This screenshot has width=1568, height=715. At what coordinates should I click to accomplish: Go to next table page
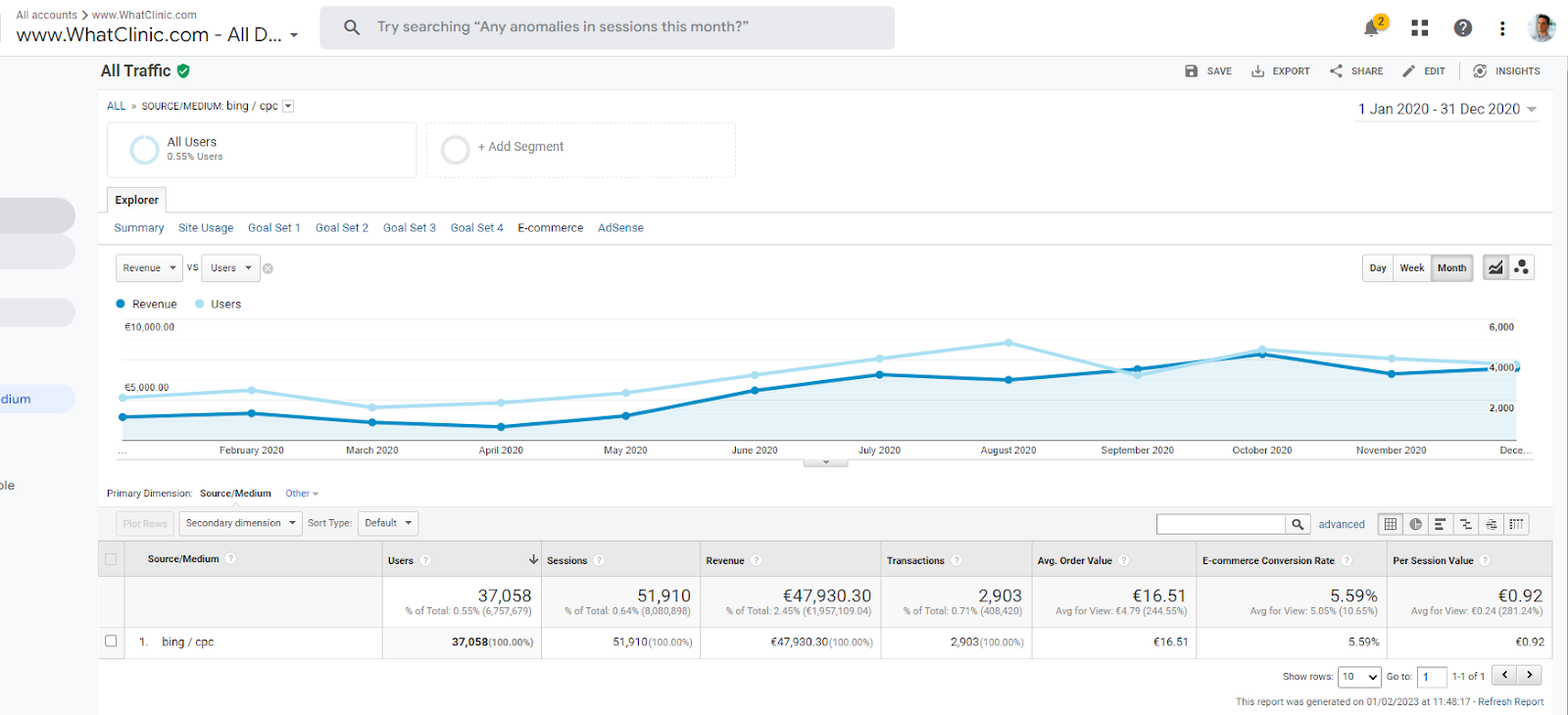click(1529, 675)
